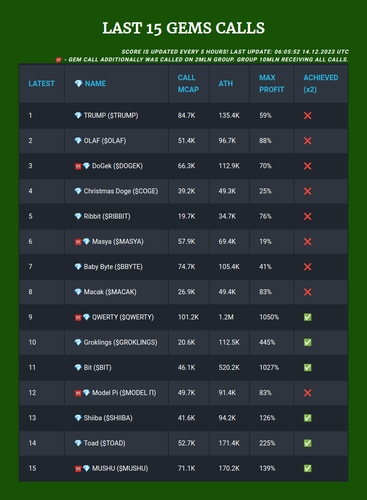Click the ACHIEVED (x2) column header

[321, 84]
